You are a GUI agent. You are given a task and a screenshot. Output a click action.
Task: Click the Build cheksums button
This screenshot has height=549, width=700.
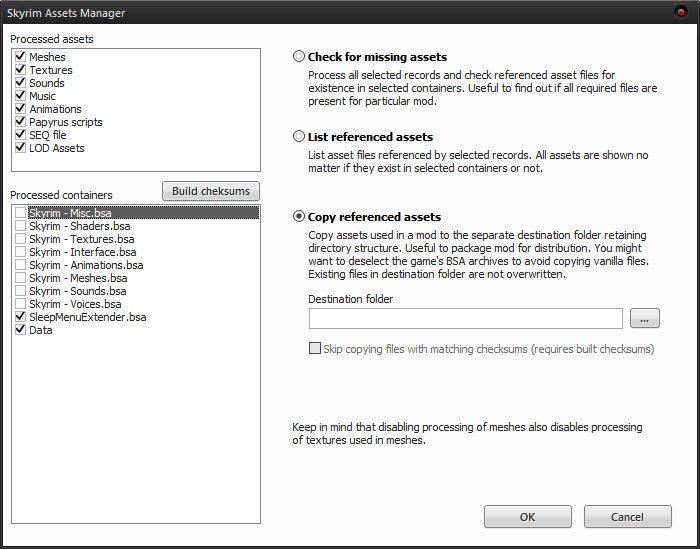[211, 191]
